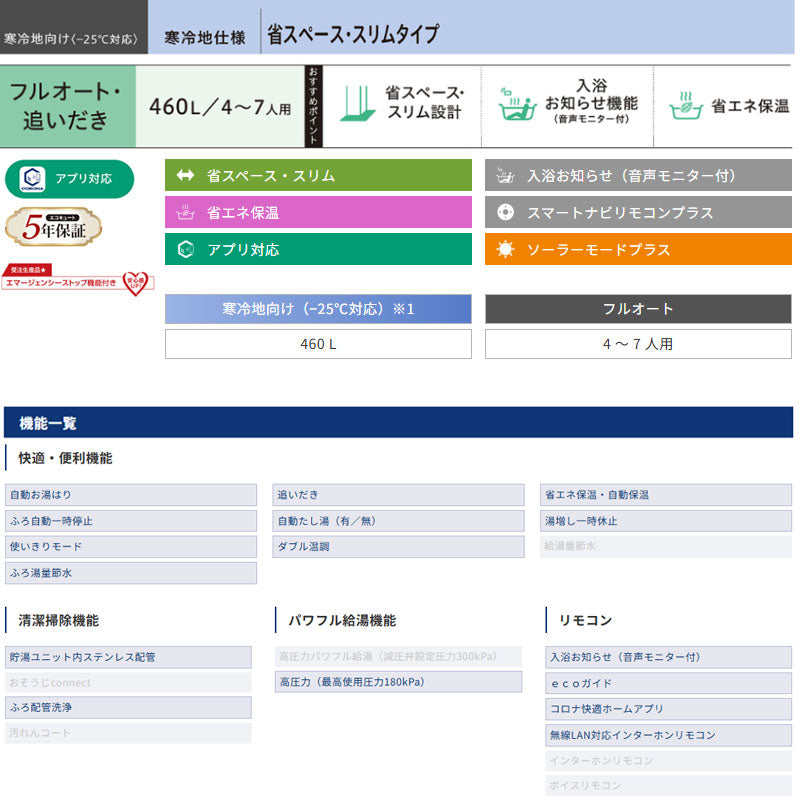
Task: Click gray 入浴お知らせ（音声モニター付） bar
Action: pos(638,176)
